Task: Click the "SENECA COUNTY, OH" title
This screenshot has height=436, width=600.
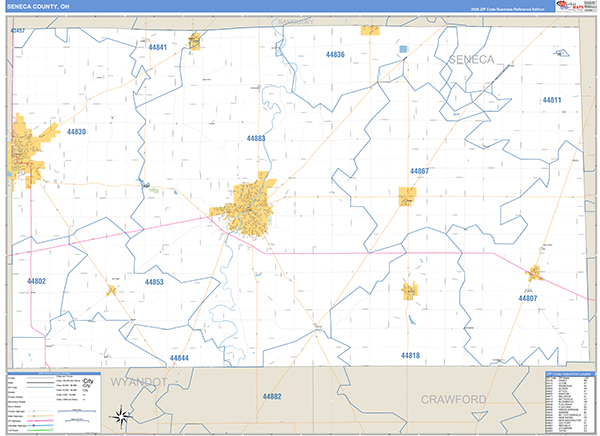Action: (x=38, y=7)
